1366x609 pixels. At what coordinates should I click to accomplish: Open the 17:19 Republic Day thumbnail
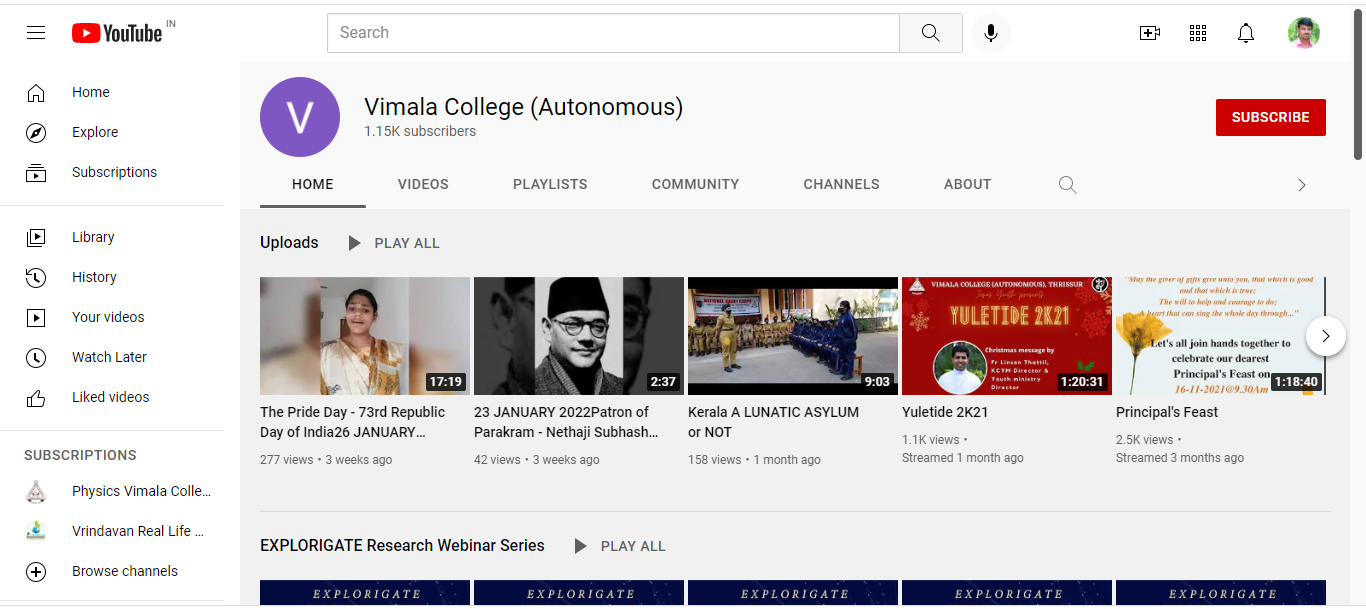[x=365, y=336]
